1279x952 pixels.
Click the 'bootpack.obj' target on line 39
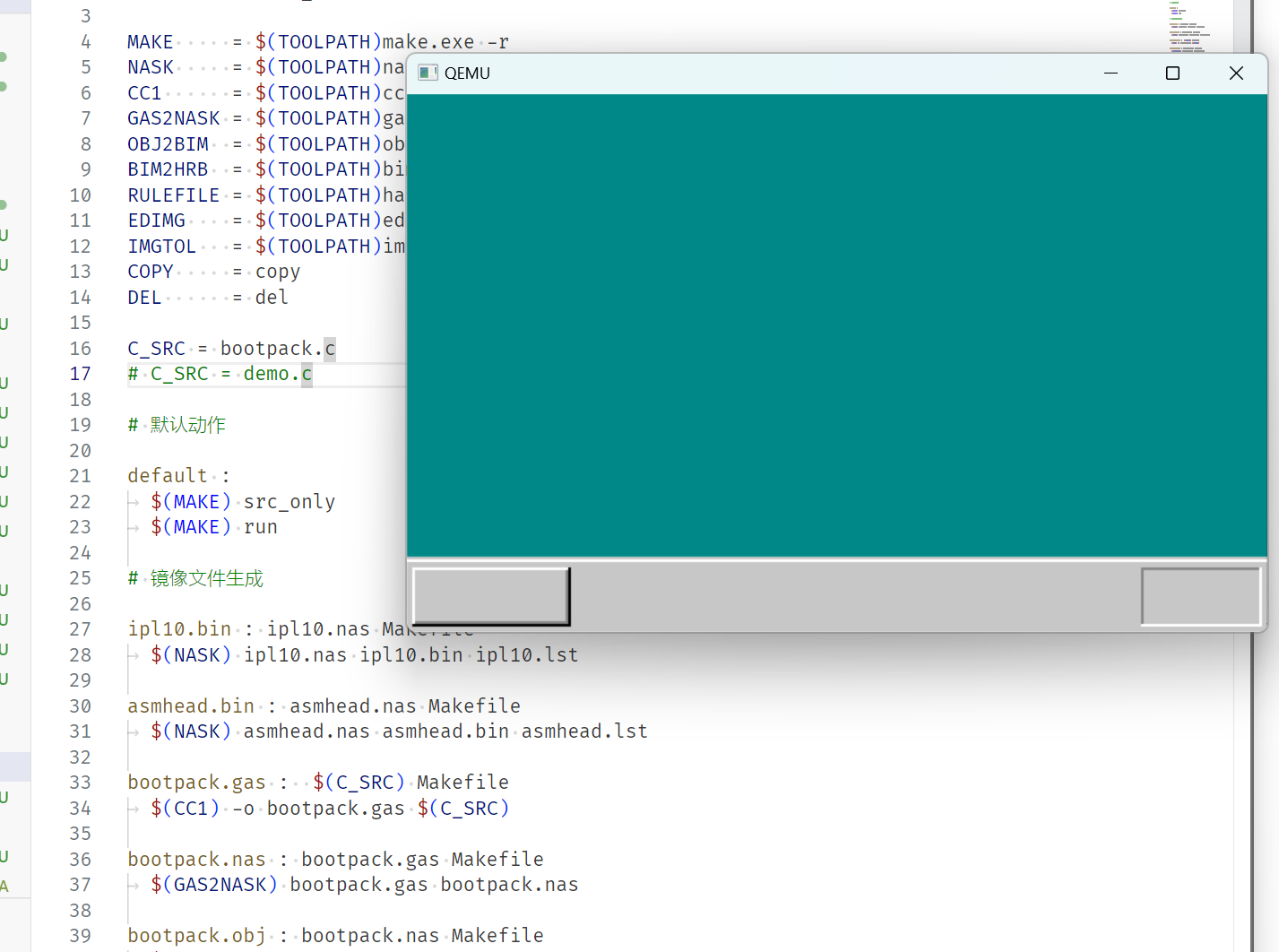197,936
